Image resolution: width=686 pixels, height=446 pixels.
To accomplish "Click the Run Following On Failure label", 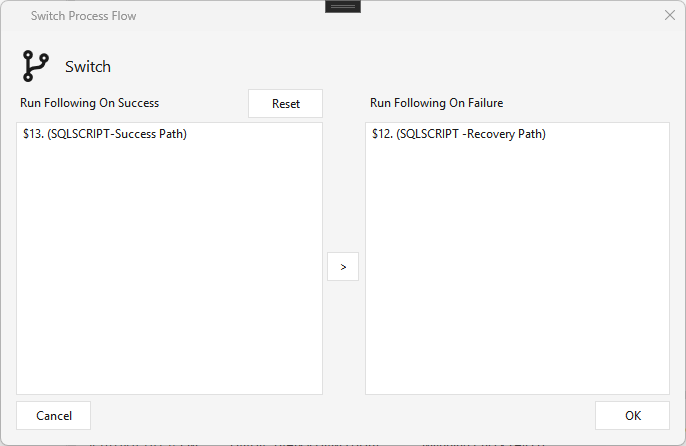I will click(x=437, y=103).
